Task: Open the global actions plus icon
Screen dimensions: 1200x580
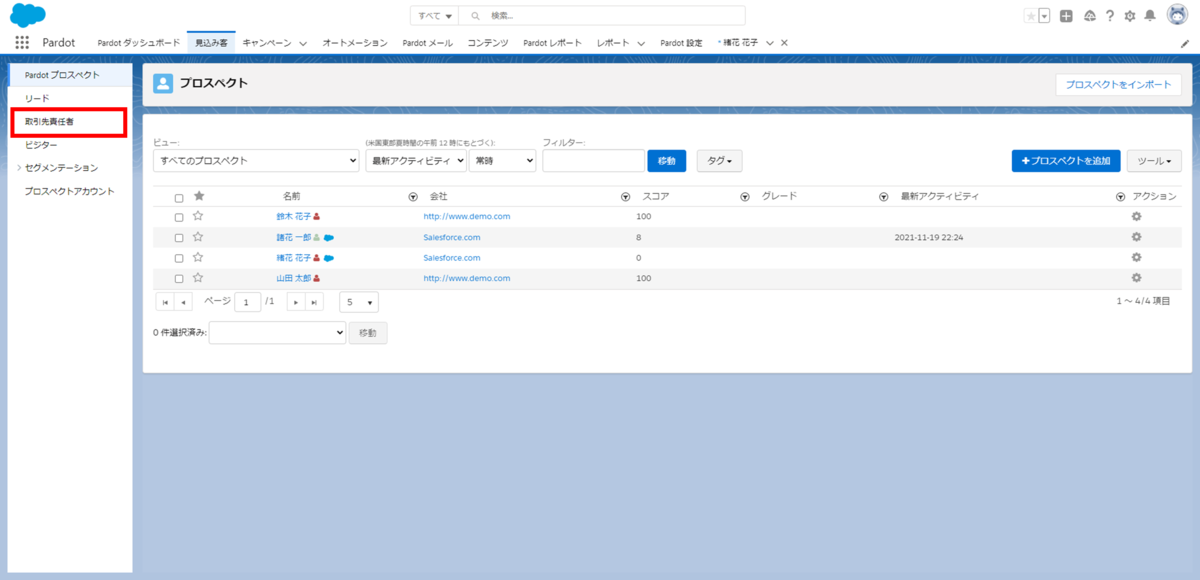Action: [1067, 16]
